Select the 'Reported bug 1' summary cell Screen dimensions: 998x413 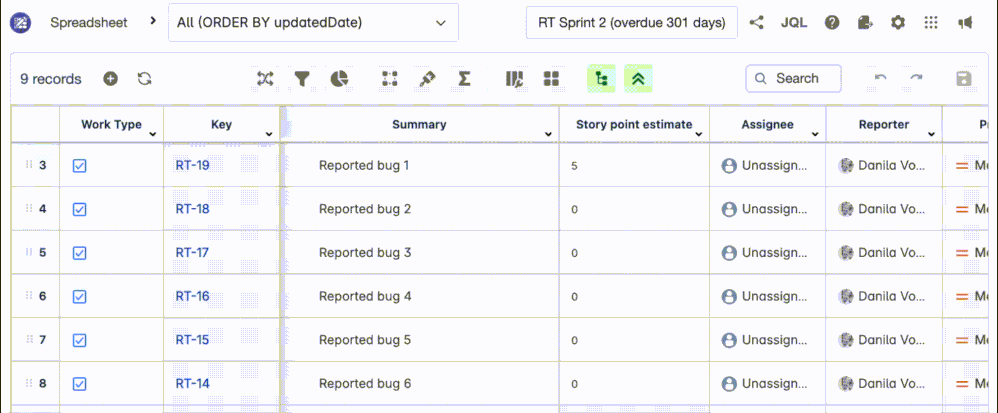[420, 165]
